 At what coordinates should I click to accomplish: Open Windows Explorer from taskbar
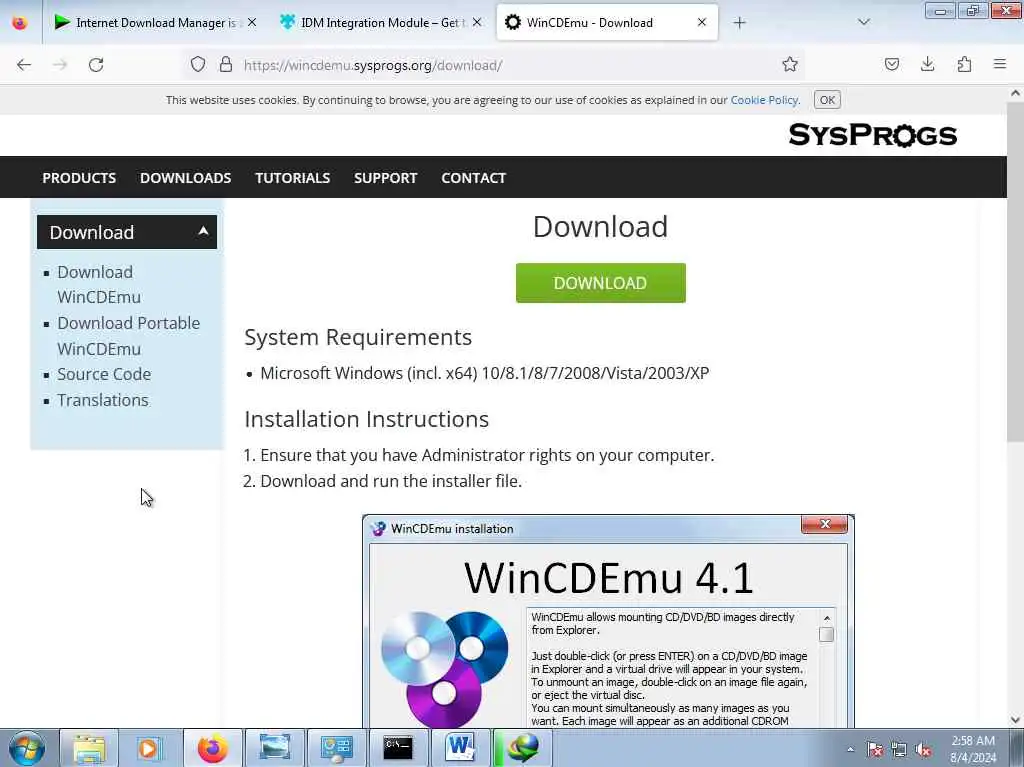(x=89, y=748)
